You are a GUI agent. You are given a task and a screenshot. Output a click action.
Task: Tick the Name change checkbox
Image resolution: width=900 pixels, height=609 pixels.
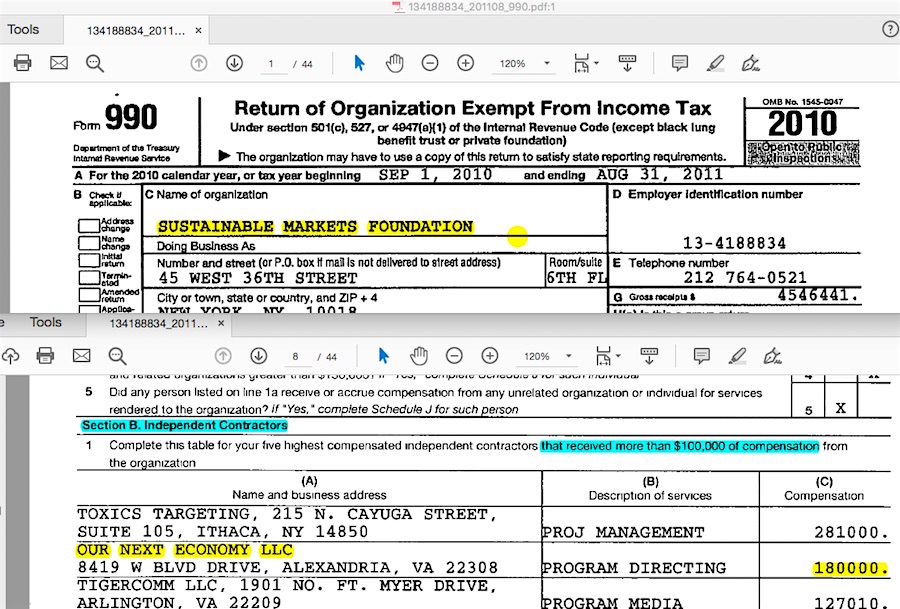88,244
